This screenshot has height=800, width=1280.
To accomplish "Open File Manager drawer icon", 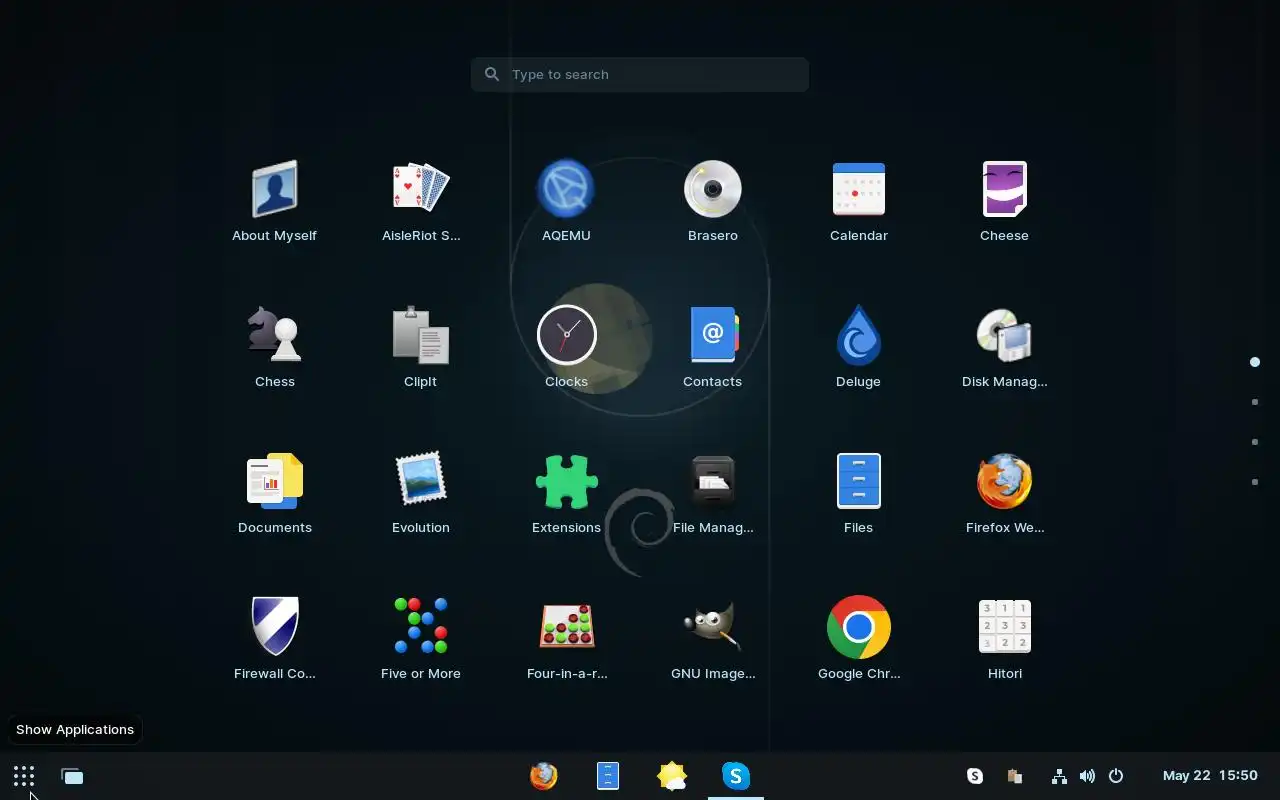I will point(712,493).
